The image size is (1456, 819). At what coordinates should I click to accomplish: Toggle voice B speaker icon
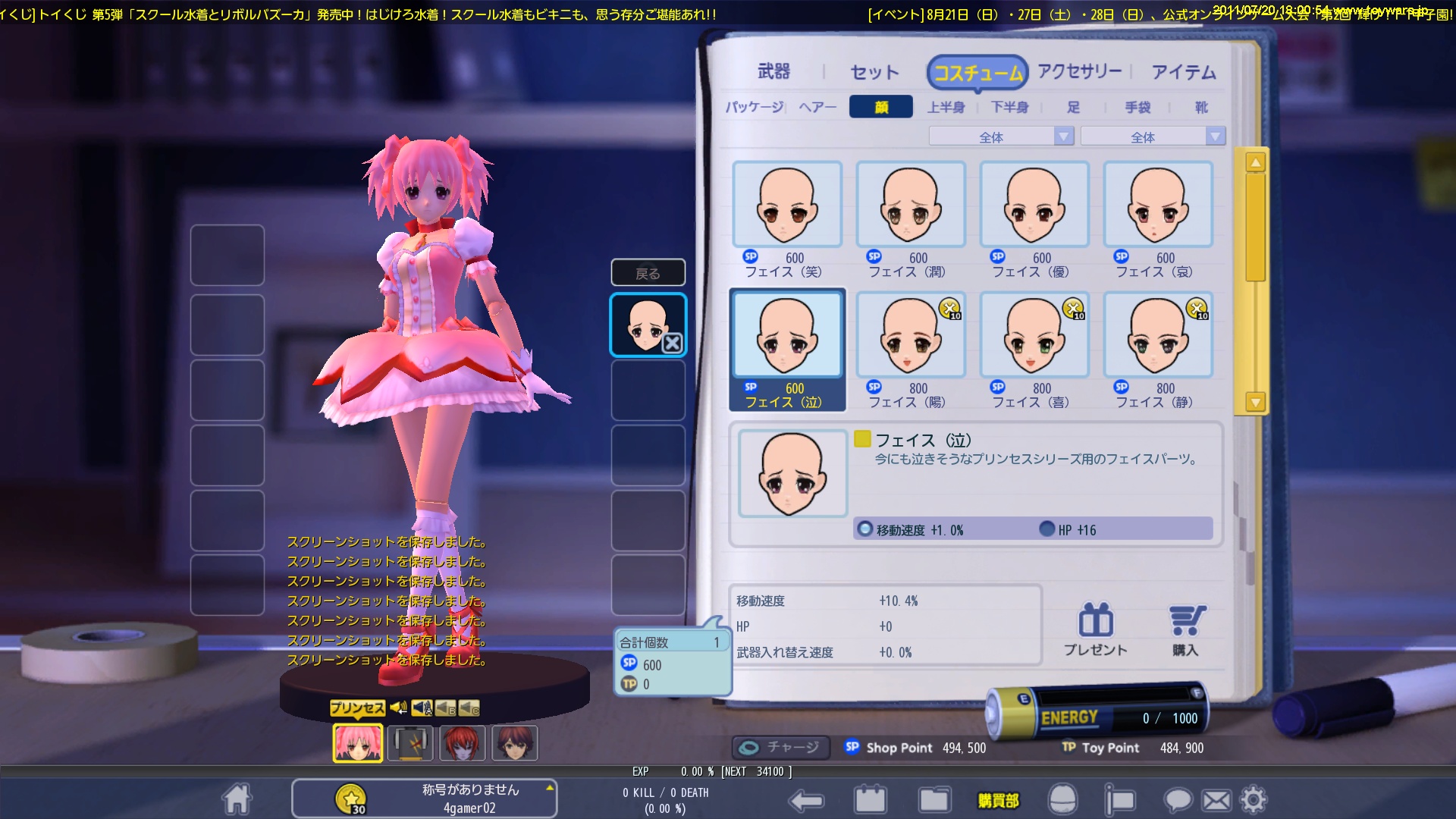pos(446,708)
